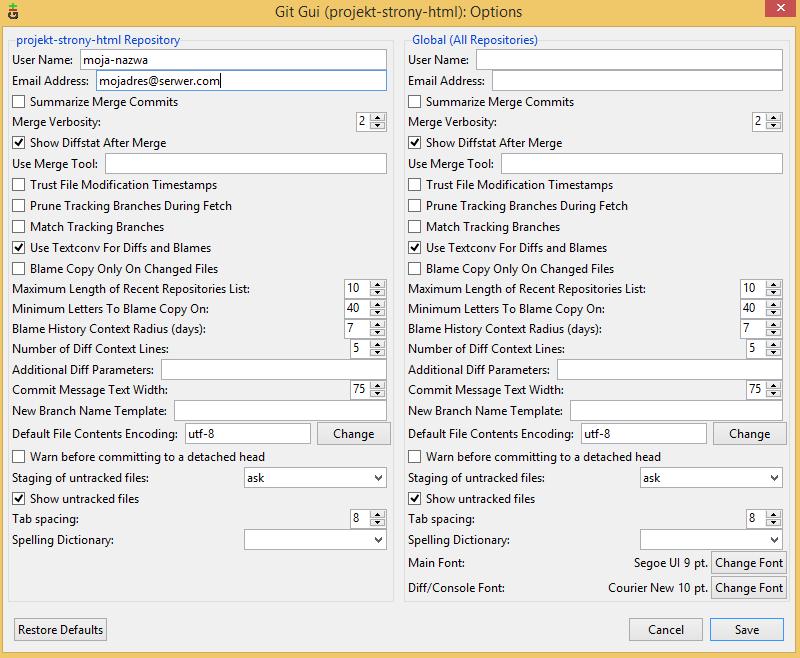Click repository Merge Verbosity value box

(363, 121)
